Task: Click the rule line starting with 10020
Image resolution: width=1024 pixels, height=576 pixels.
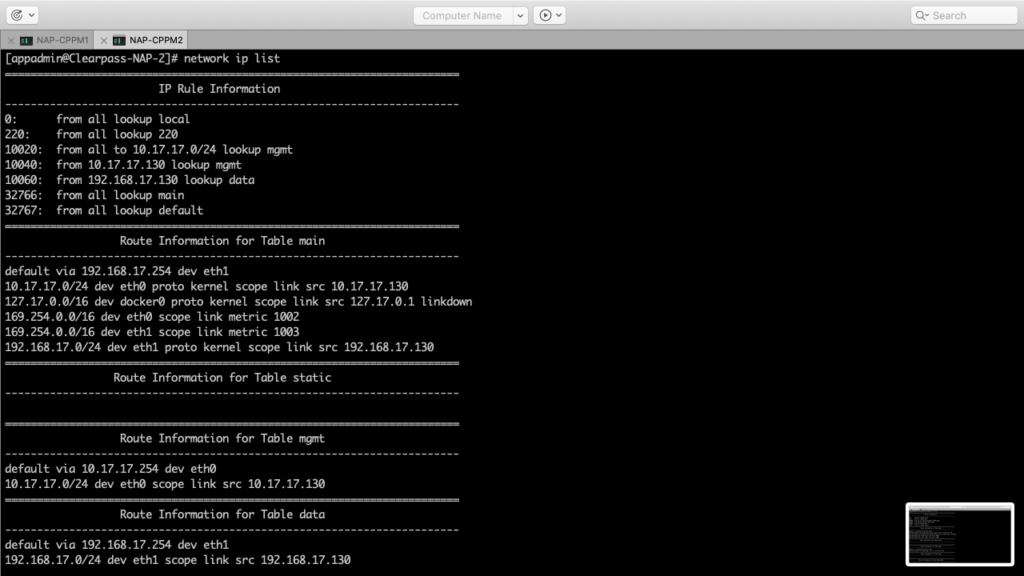Action: pos(149,150)
